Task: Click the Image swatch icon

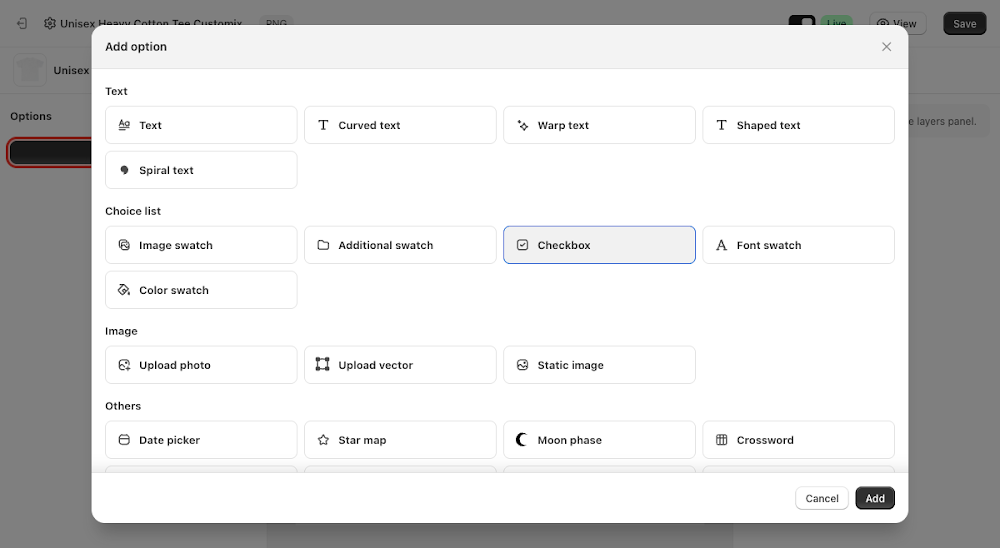Action: pos(124,245)
